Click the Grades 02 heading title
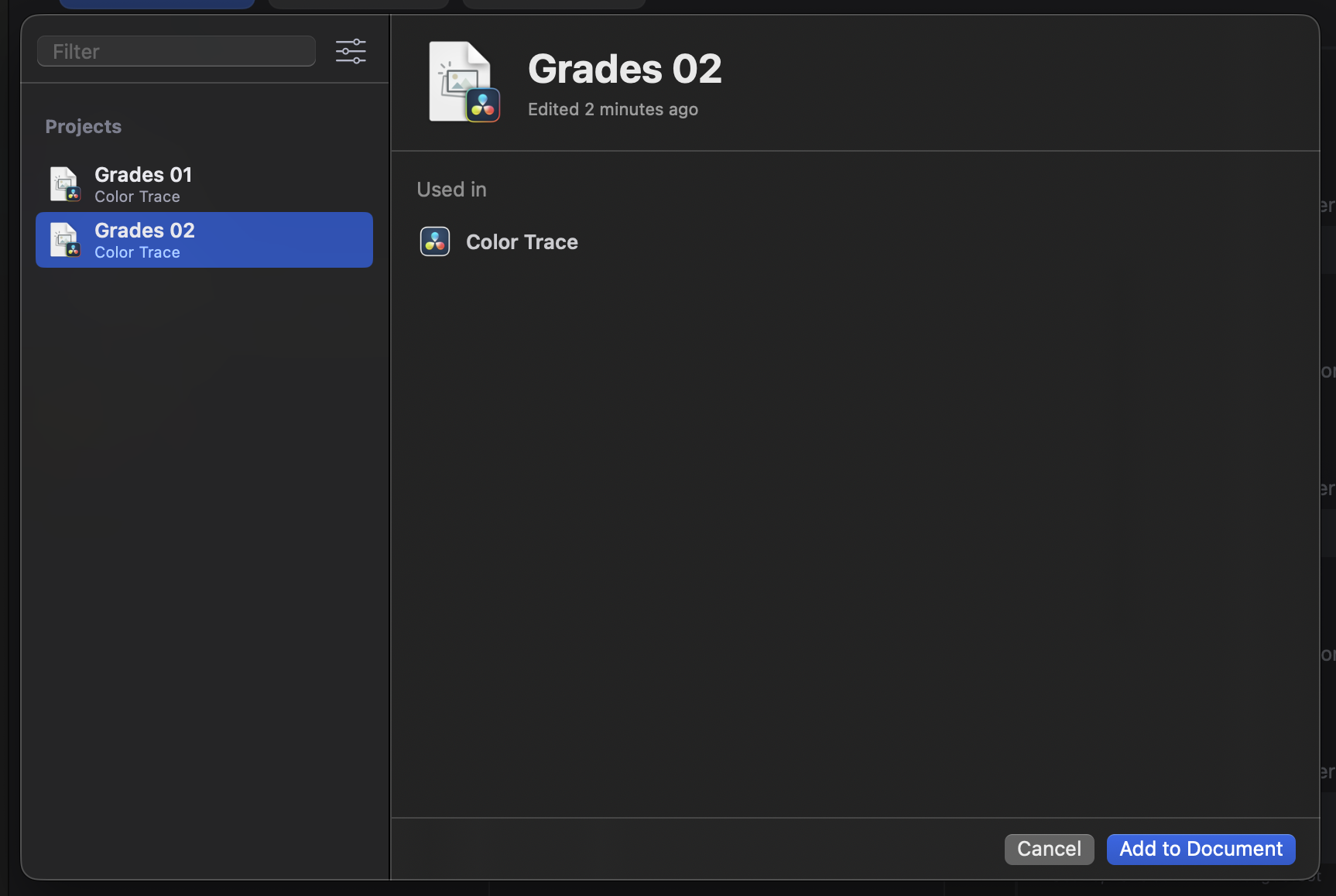The height and width of the screenshot is (896, 1336). point(625,68)
